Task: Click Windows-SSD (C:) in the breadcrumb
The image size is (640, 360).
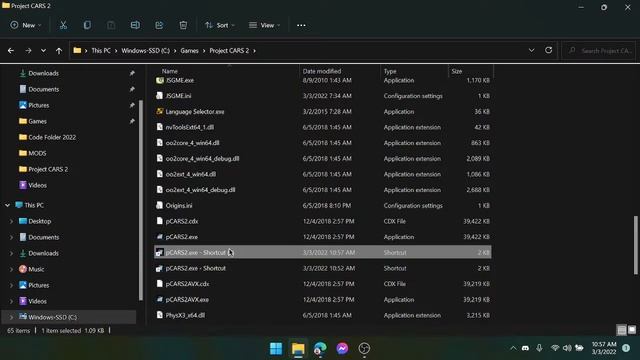Action: [145, 51]
